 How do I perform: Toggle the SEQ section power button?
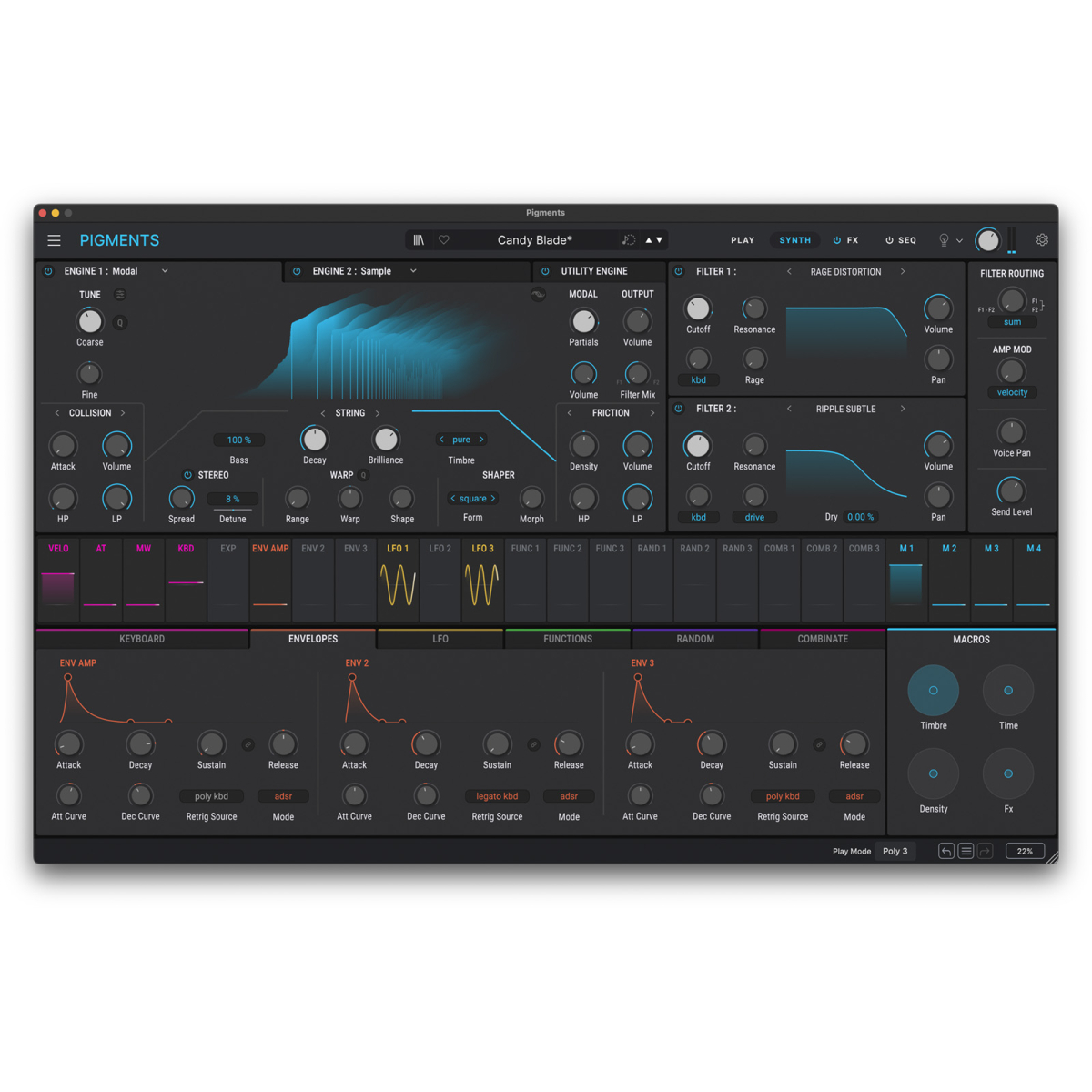point(887,239)
